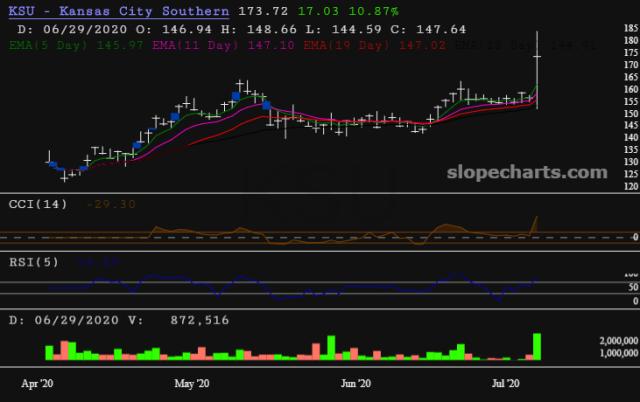
Task: Click the 06/29/2020 date in OHLC row
Action: tap(68, 29)
